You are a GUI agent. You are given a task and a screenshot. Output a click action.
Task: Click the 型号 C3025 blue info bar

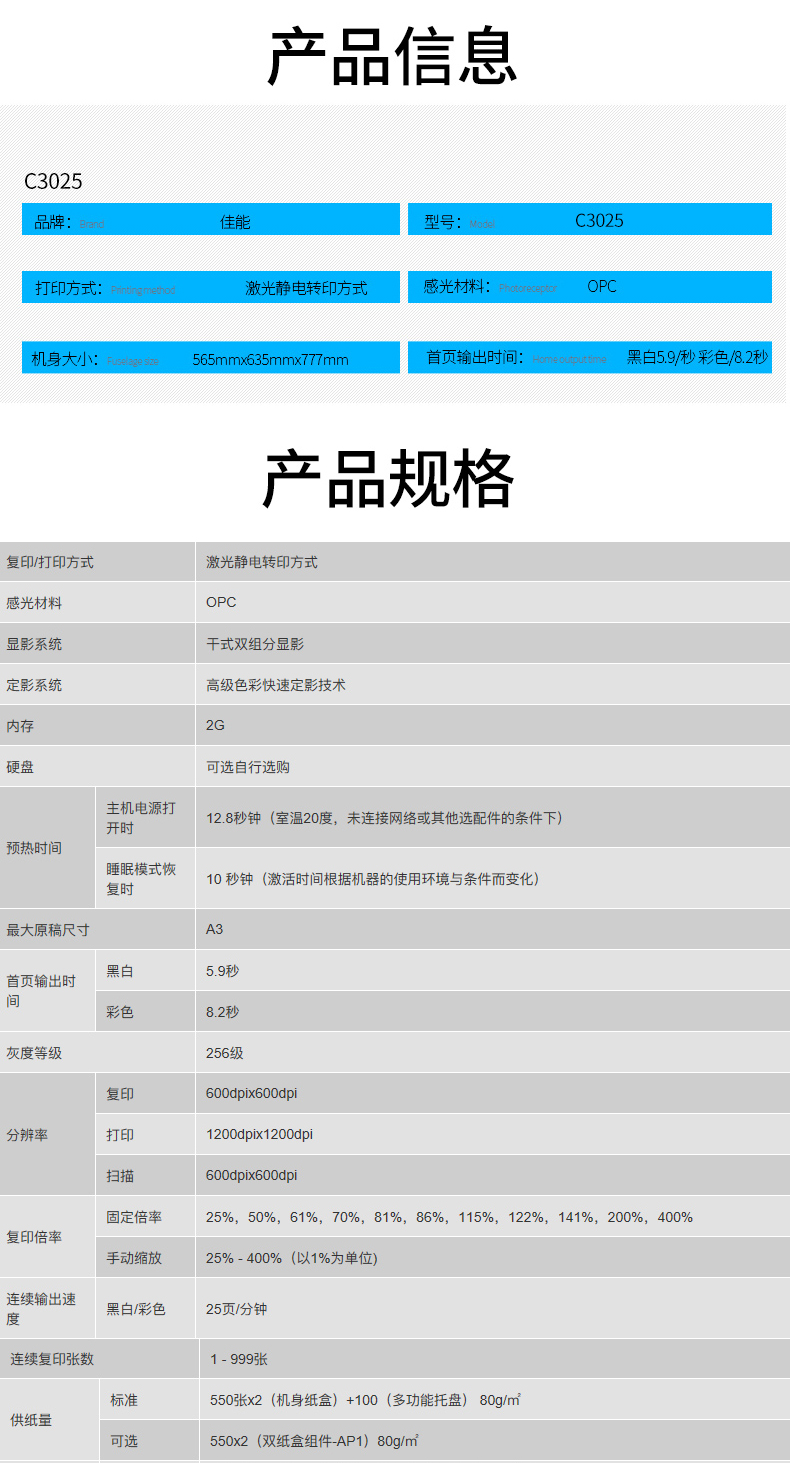point(589,220)
